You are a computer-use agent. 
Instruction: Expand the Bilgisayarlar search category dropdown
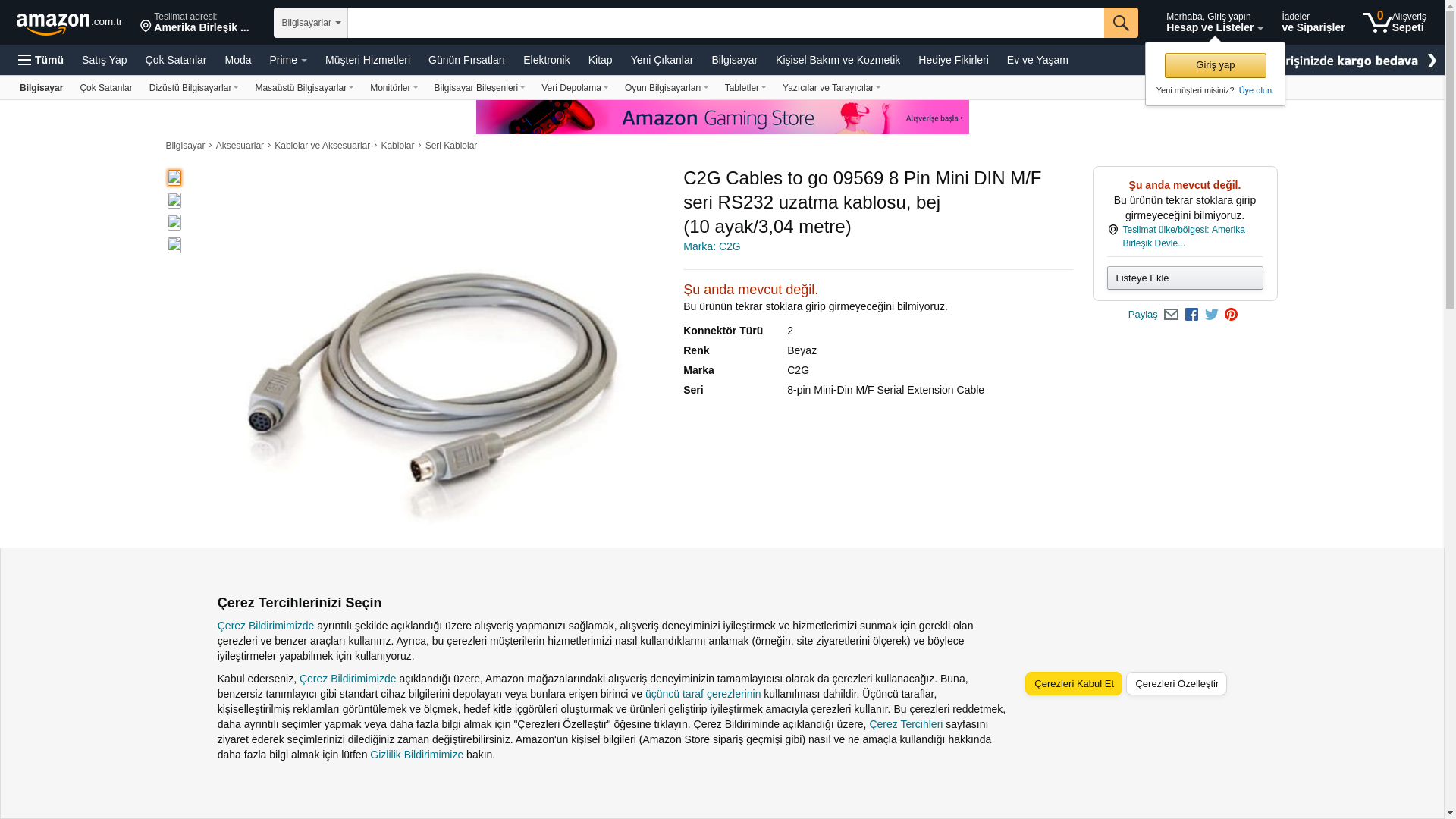pos(311,23)
